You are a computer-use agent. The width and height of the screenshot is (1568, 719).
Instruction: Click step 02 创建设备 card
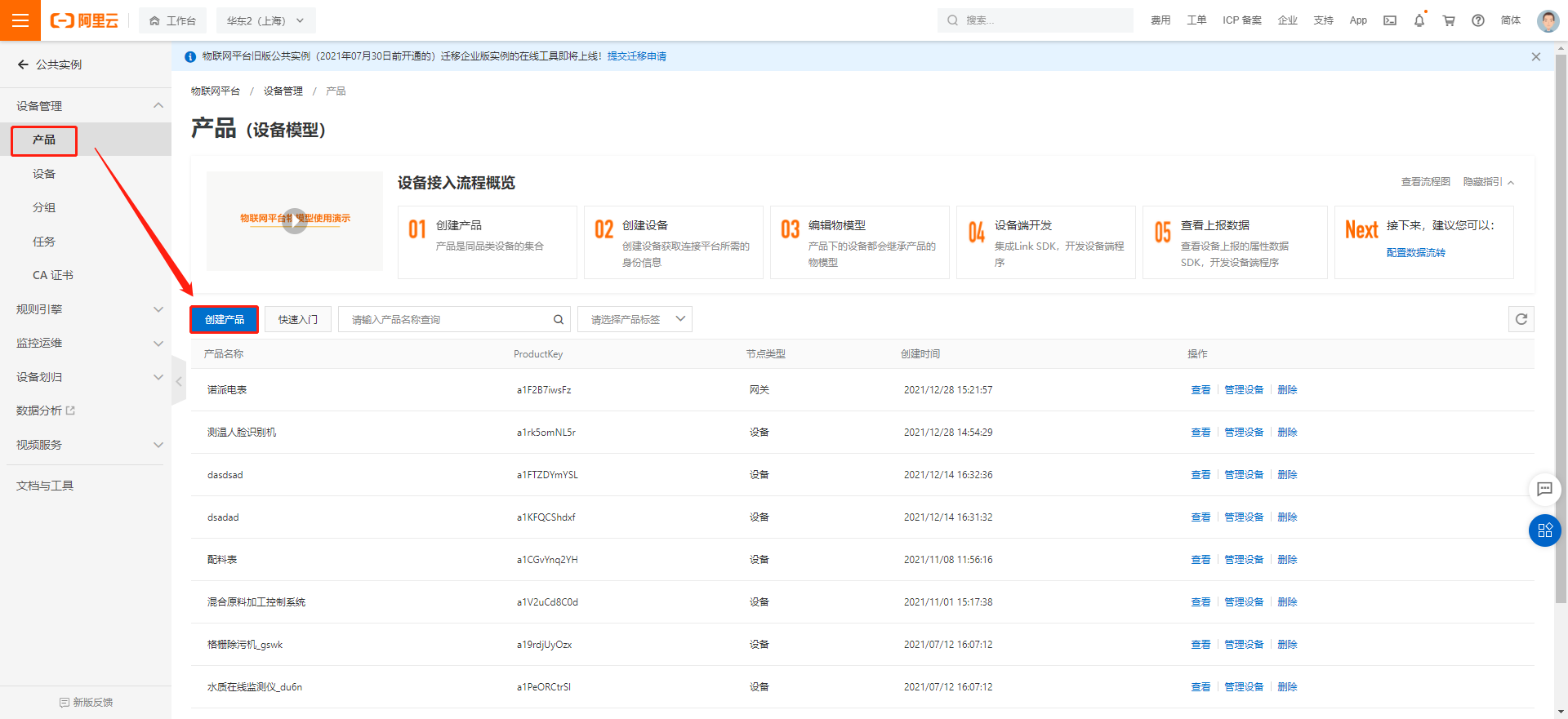tap(674, 242)
